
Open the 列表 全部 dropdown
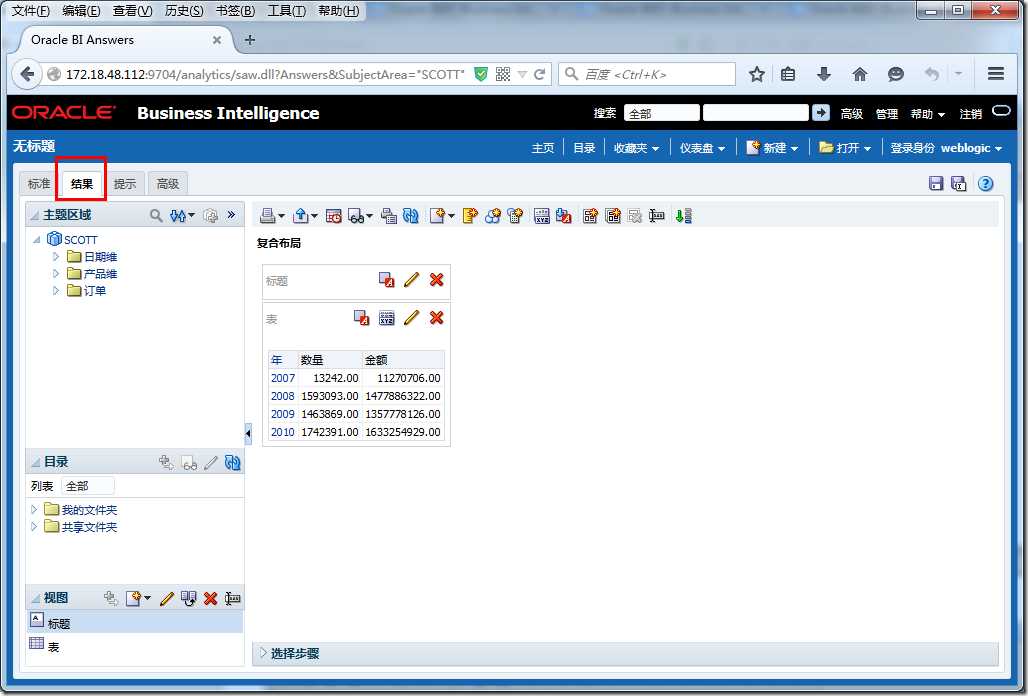[88, 486]
